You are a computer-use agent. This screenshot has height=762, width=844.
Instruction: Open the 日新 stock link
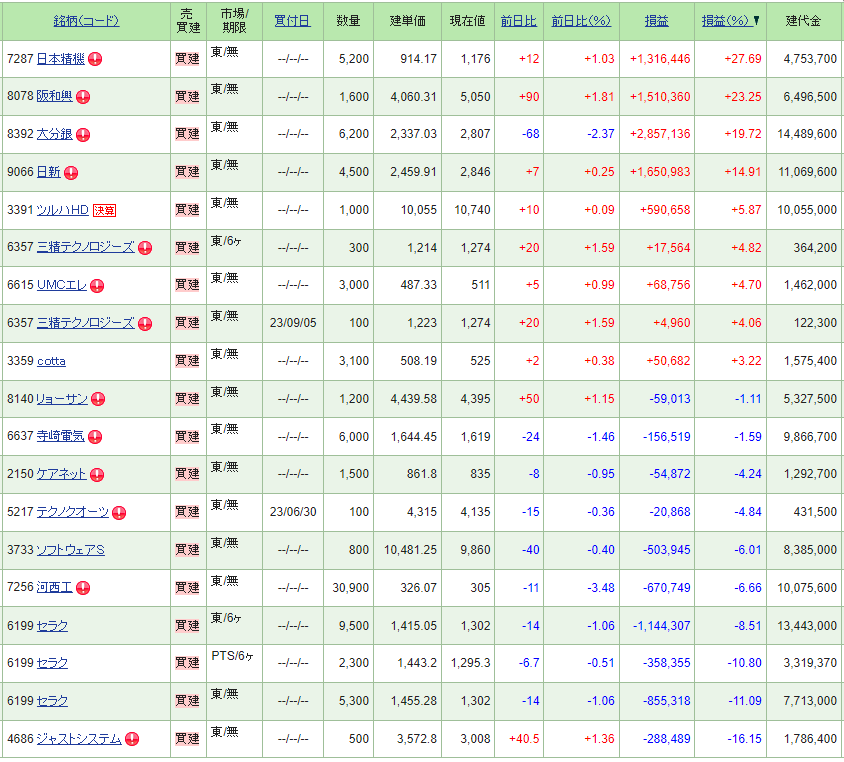(x=48, y=172)
